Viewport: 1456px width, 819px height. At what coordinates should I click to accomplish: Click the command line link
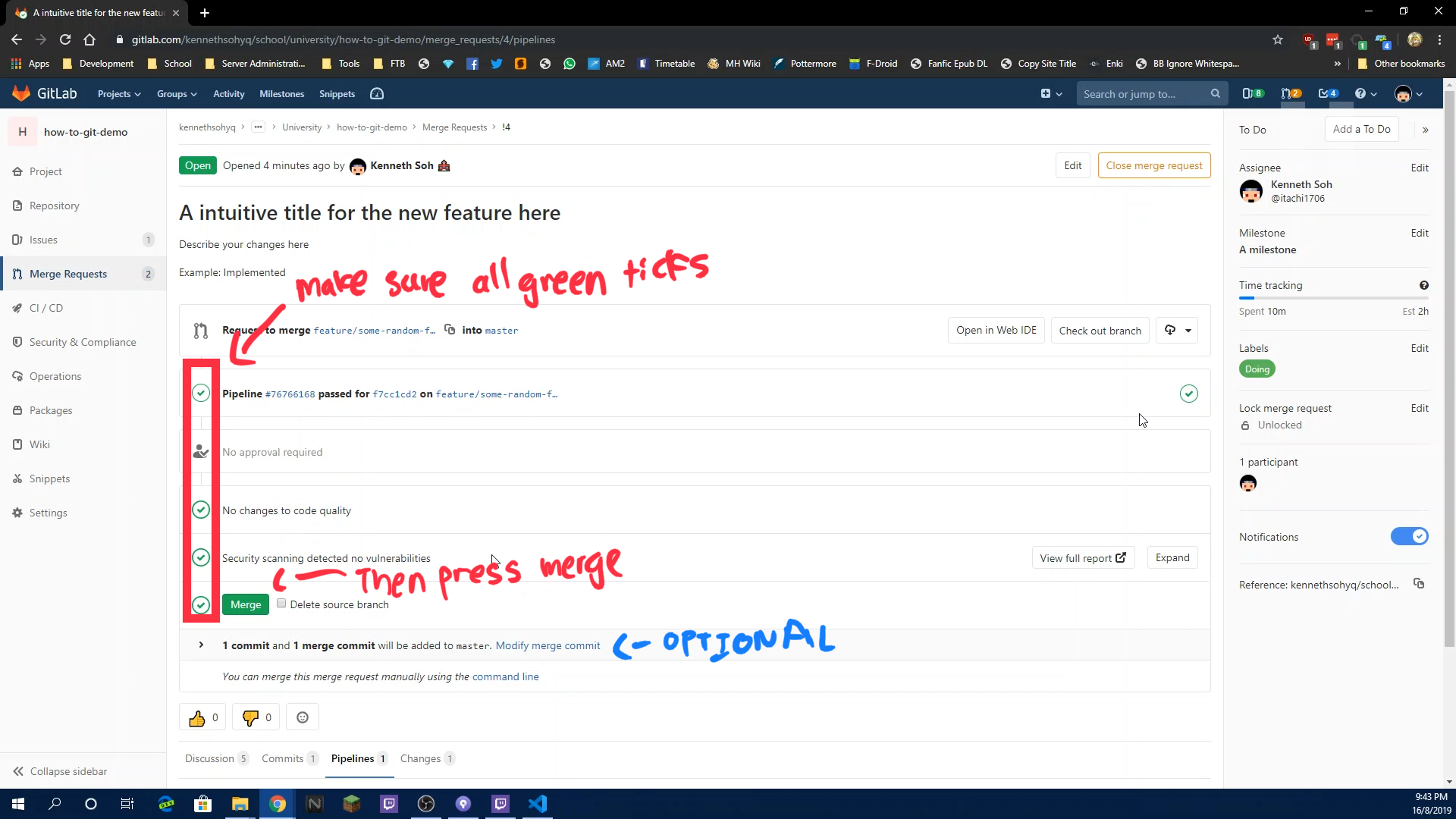click(505, 676)
